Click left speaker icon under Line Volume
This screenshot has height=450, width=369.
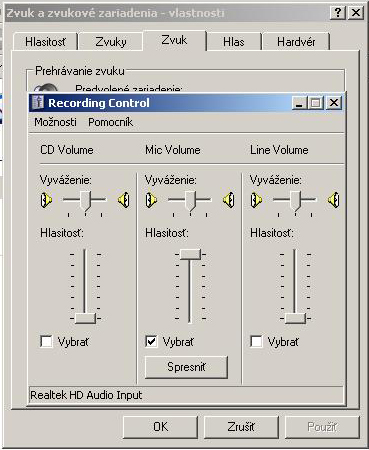pyautogui.click(x=256, y=200)
